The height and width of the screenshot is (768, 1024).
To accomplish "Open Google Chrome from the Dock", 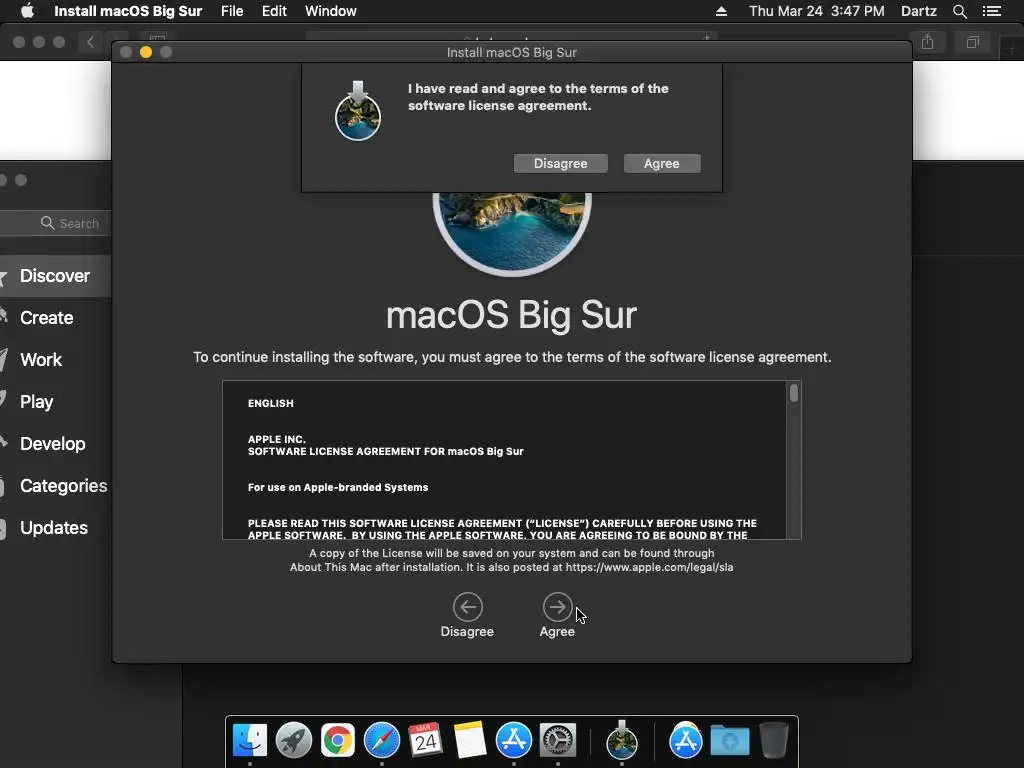I will 338,740.
